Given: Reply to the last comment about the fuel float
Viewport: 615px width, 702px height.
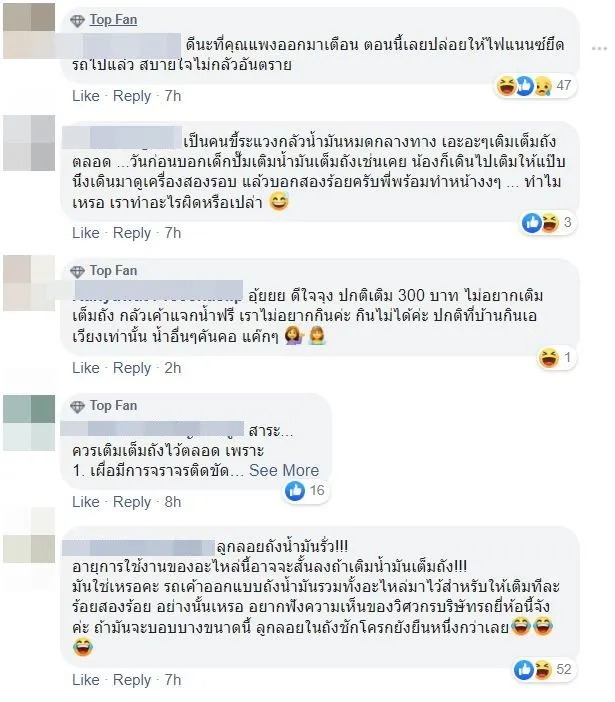Looking at the screenshot, I should [x=132, y=680].
